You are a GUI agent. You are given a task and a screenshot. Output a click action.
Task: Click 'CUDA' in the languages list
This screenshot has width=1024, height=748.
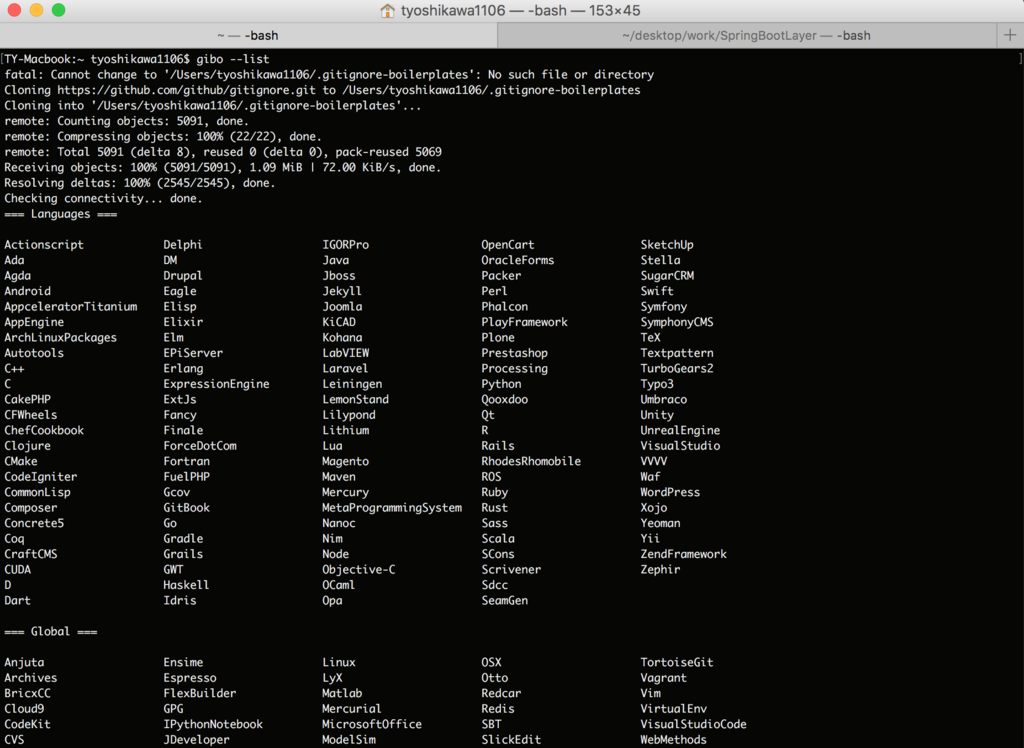click(18, 570)
